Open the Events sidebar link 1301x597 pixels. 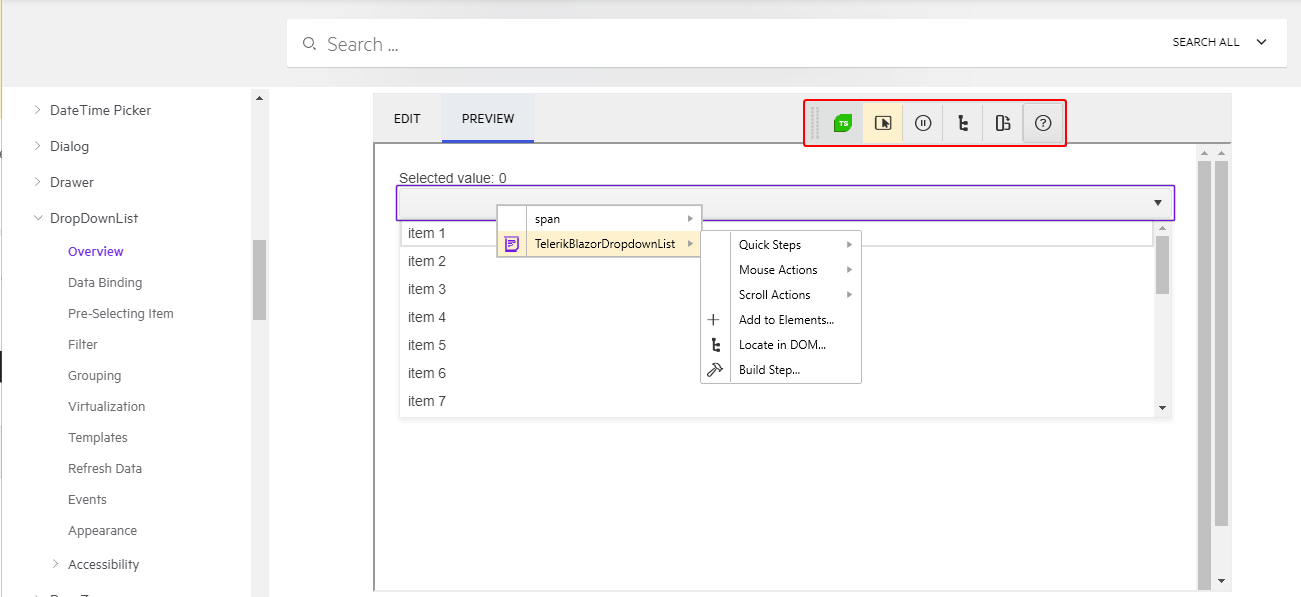[x=87, y=499]
